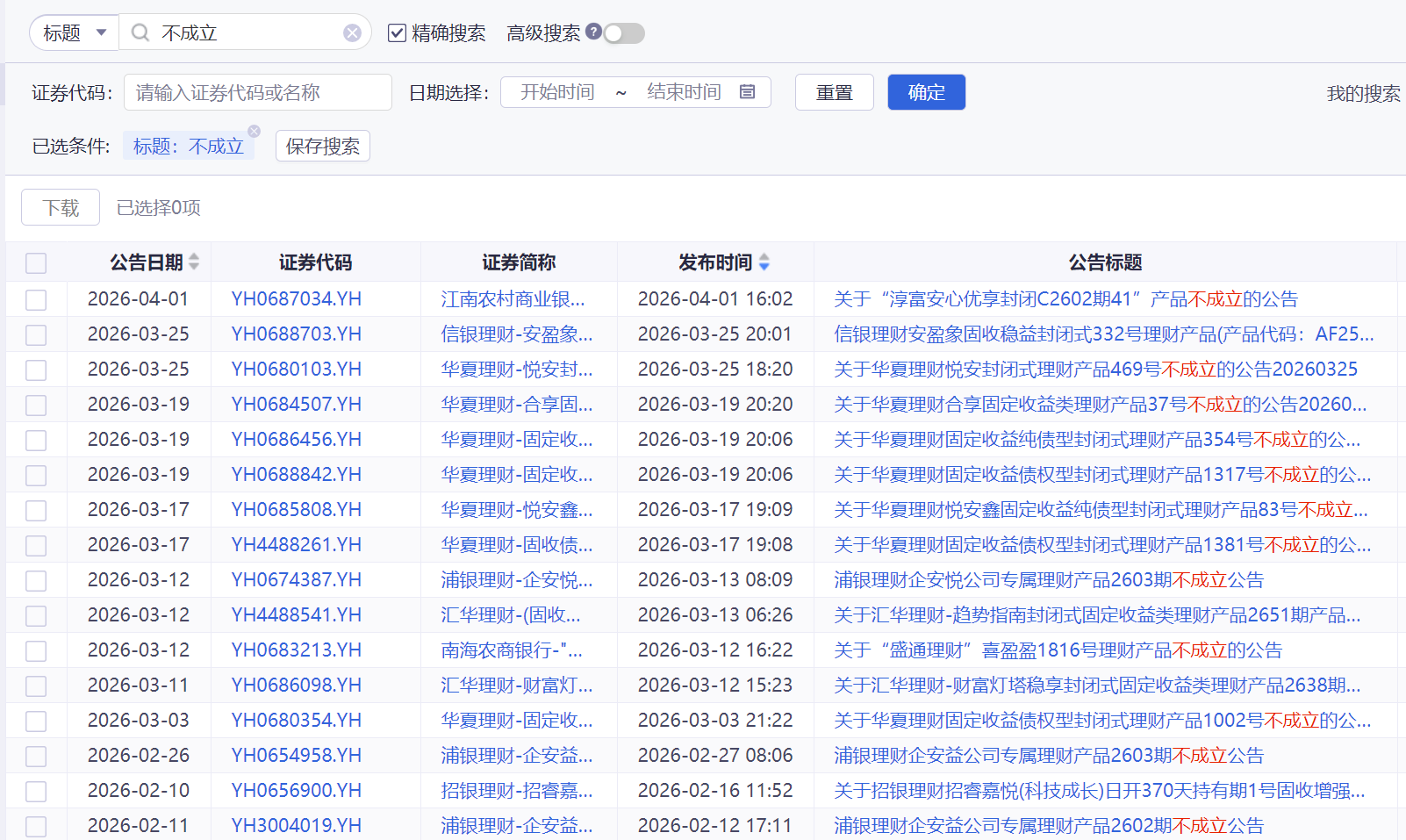1406x840 pixels.
Task: Click the magnifying glass search icon
Action: [140, 32]
